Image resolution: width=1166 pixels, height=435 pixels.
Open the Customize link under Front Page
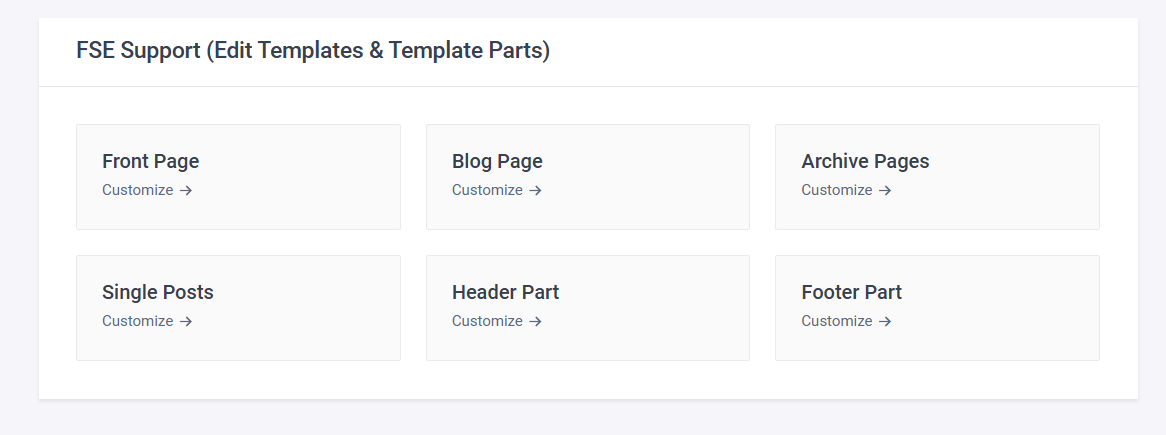click(x=147, y=190)
